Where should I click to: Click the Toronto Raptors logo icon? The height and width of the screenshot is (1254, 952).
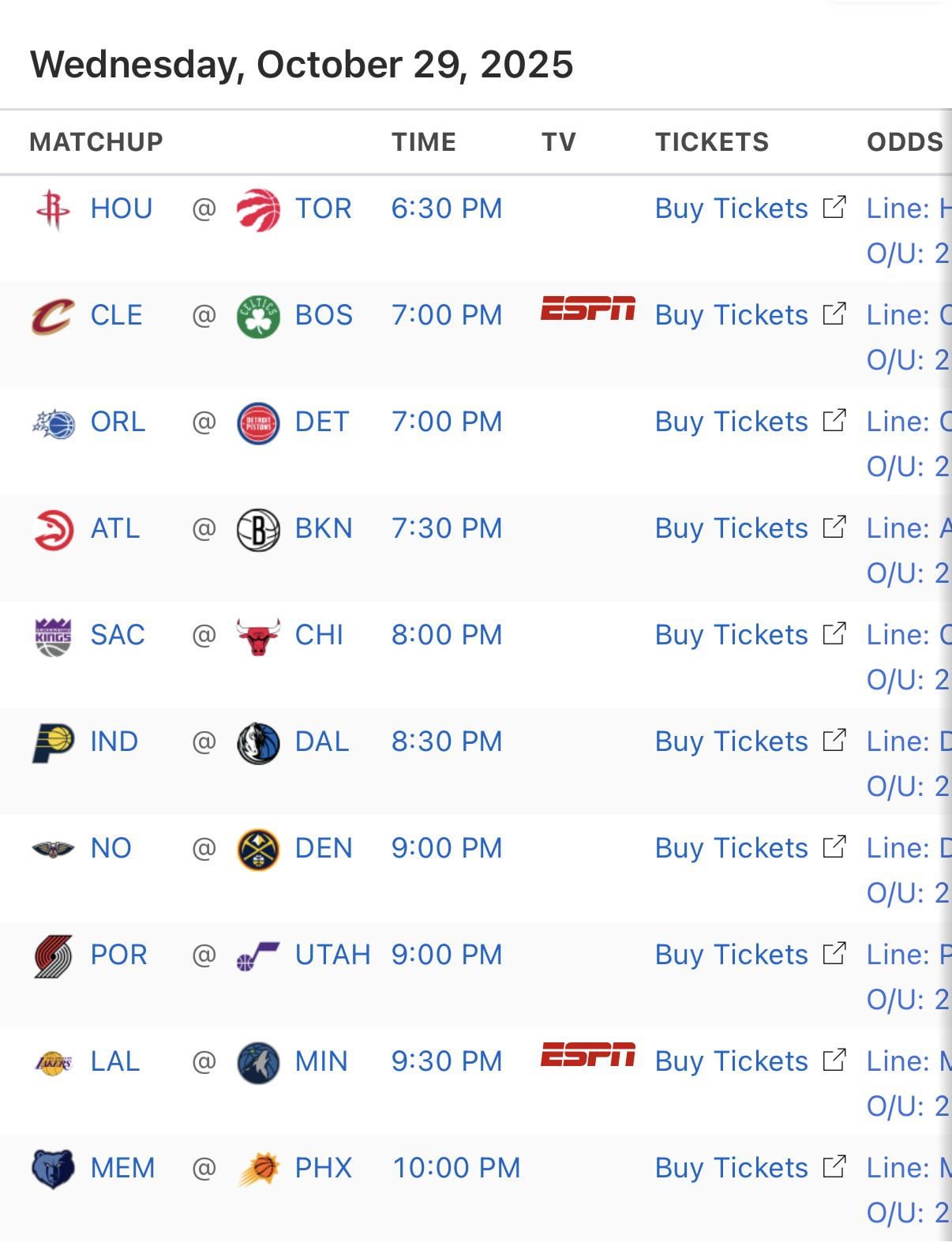click(258, 209)
